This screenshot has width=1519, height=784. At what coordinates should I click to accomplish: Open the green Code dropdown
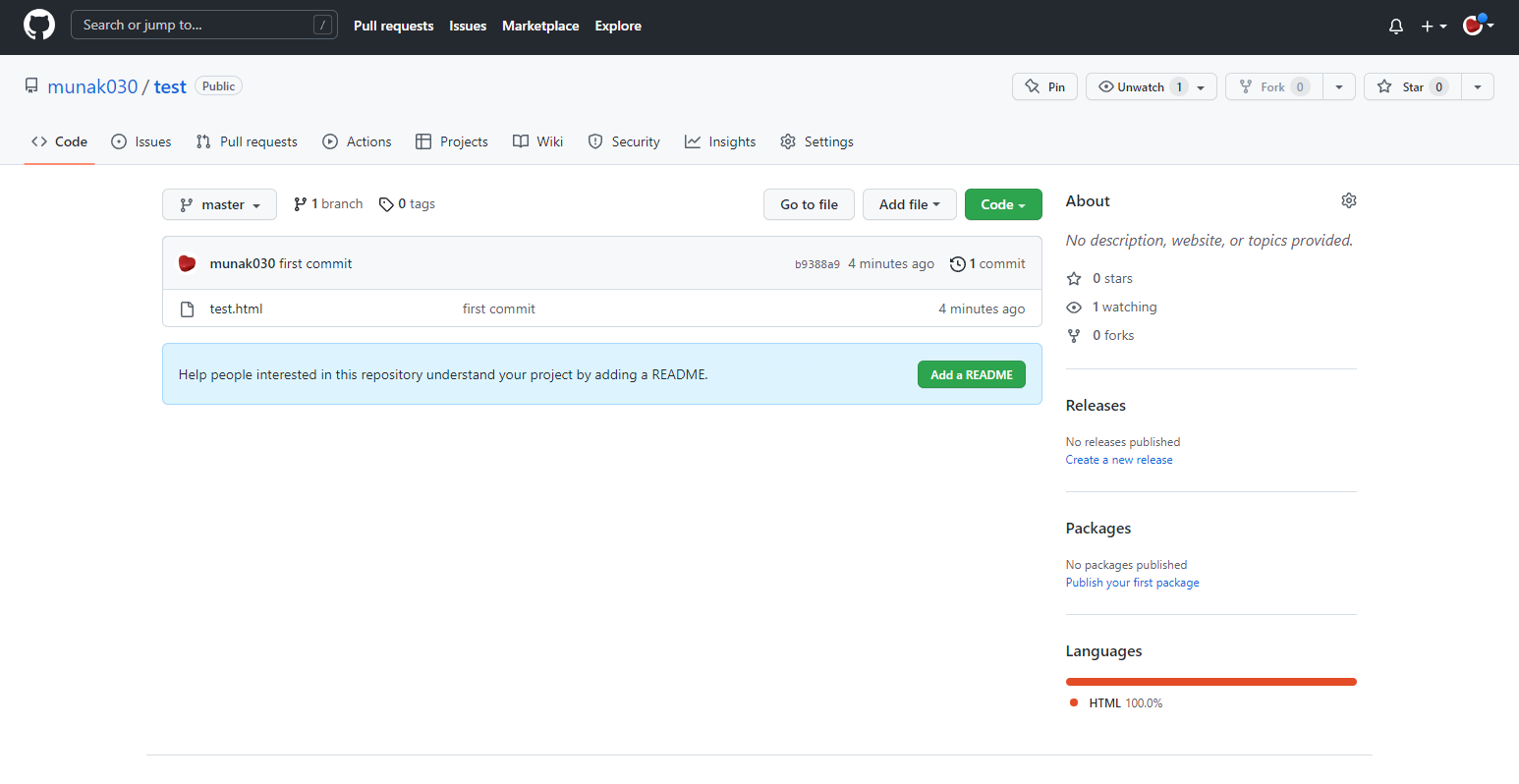[1003, 204]
